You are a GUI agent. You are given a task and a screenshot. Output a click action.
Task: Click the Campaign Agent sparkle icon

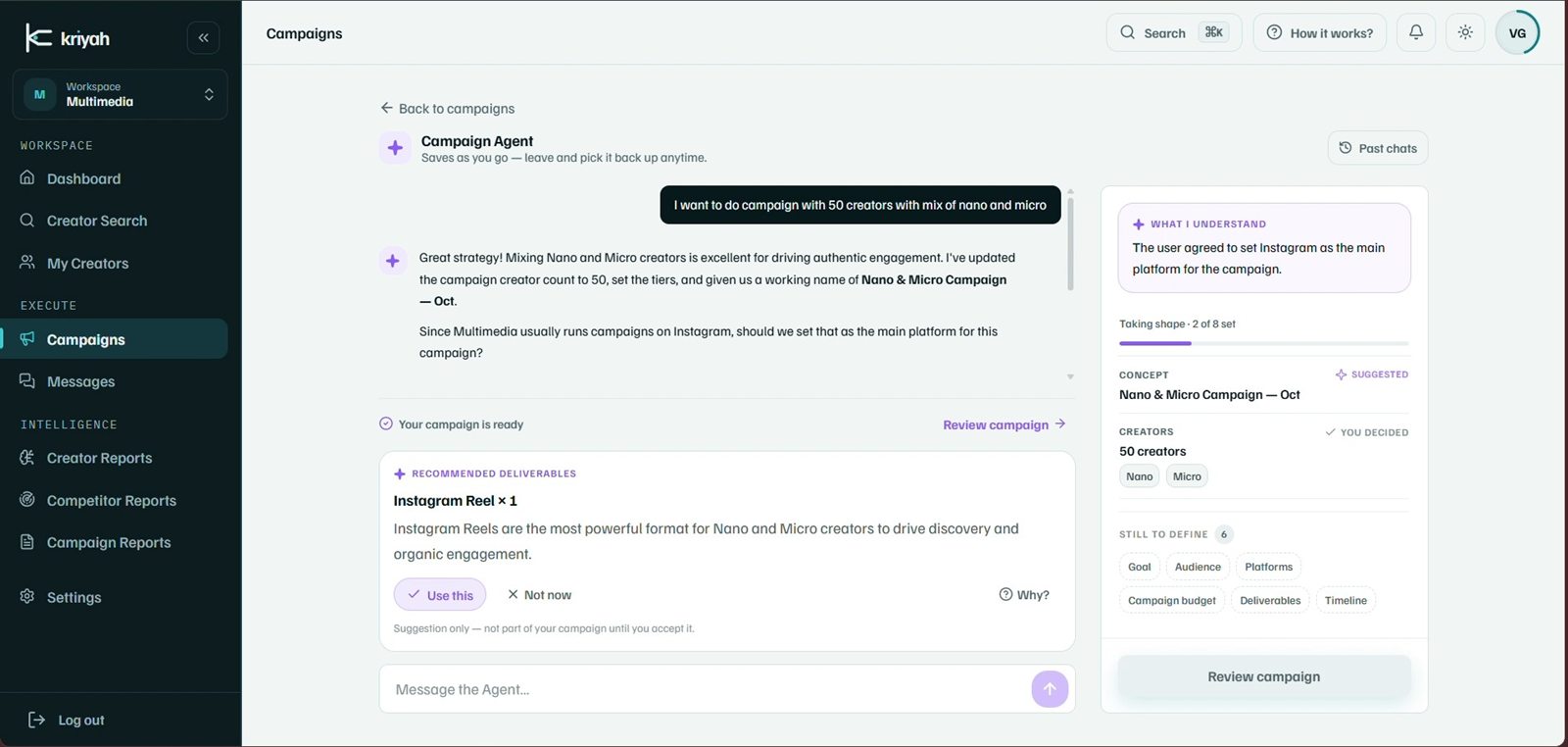tap(395, 148)
